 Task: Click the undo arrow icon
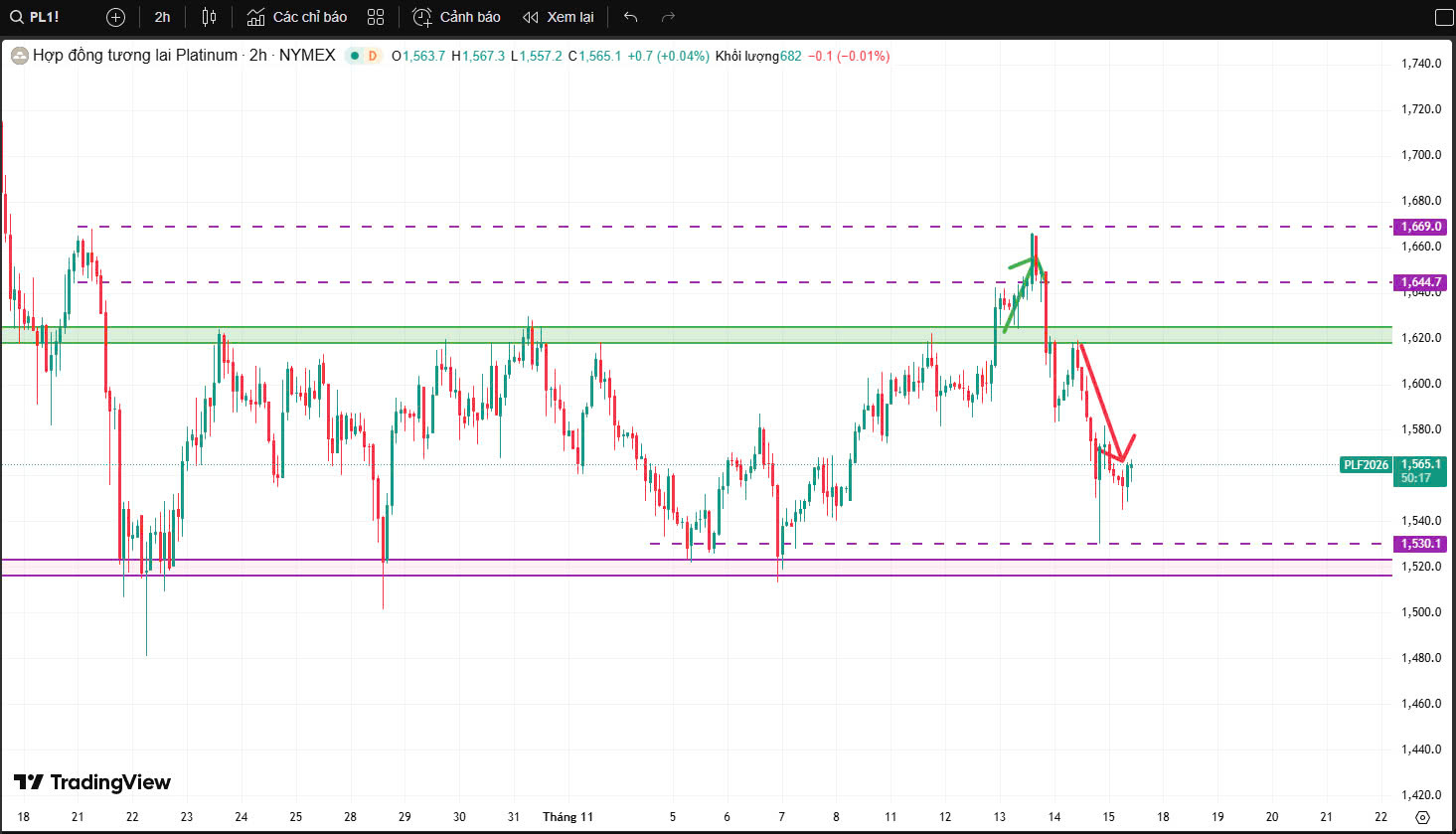pos(630,17)
